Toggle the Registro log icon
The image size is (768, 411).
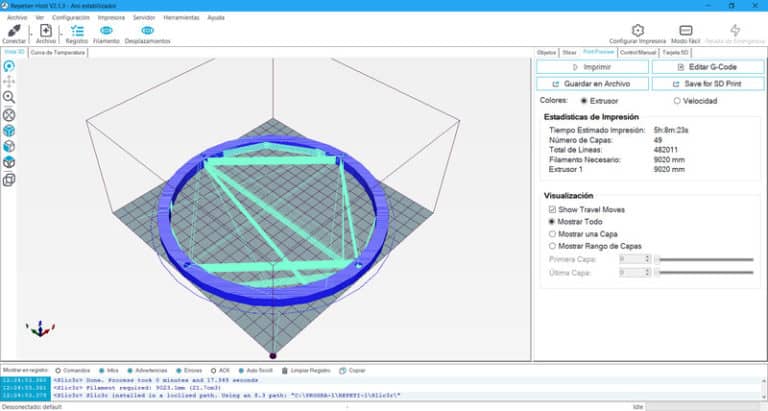pyautogui.click(x=77, y=31)
